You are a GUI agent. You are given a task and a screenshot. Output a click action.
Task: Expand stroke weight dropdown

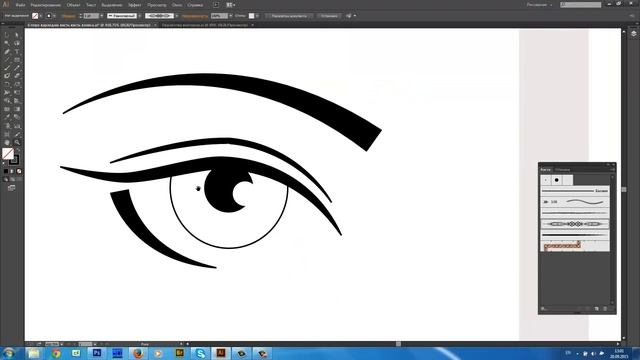[x=101, y=16]
